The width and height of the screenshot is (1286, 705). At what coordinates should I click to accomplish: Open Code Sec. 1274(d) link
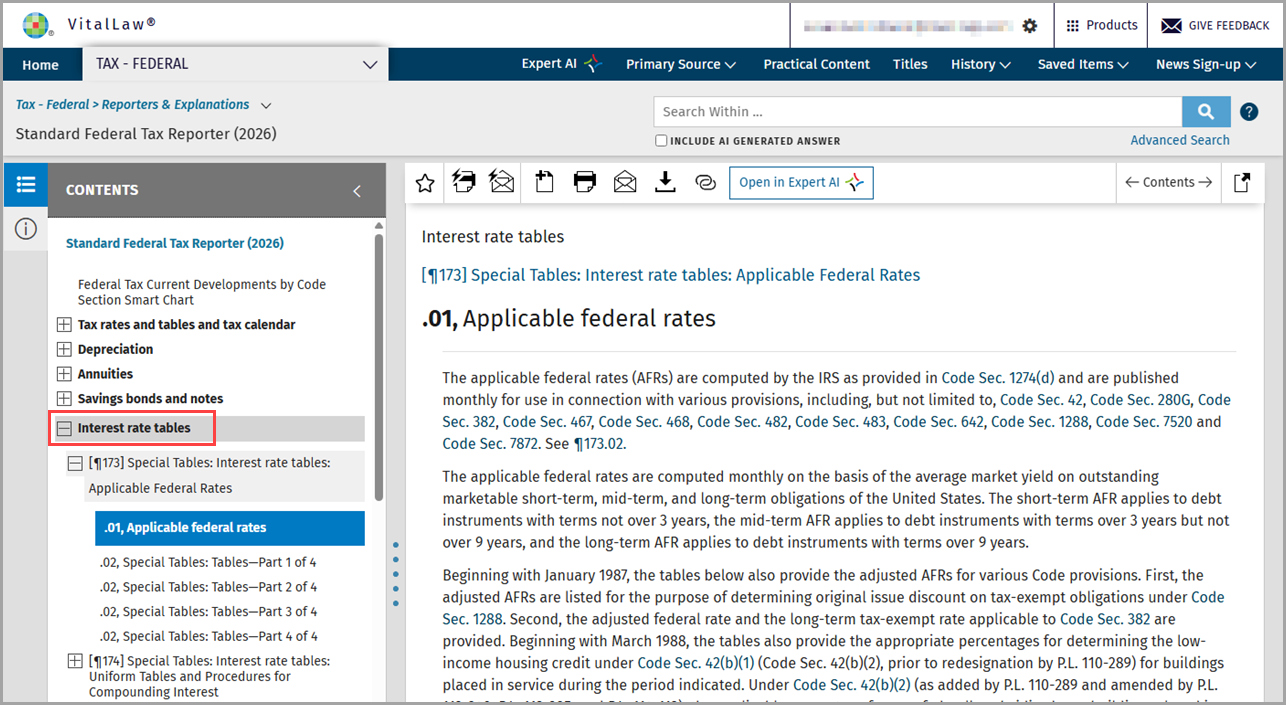[998, 378]
